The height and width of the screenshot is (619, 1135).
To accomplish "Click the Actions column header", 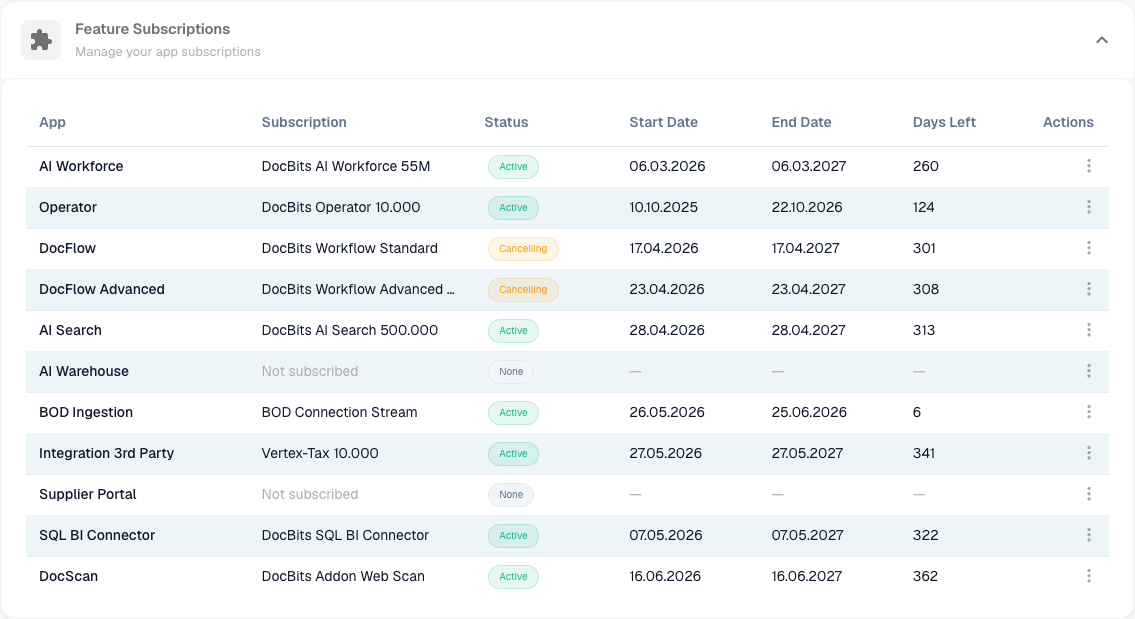I will point(1068,122).
